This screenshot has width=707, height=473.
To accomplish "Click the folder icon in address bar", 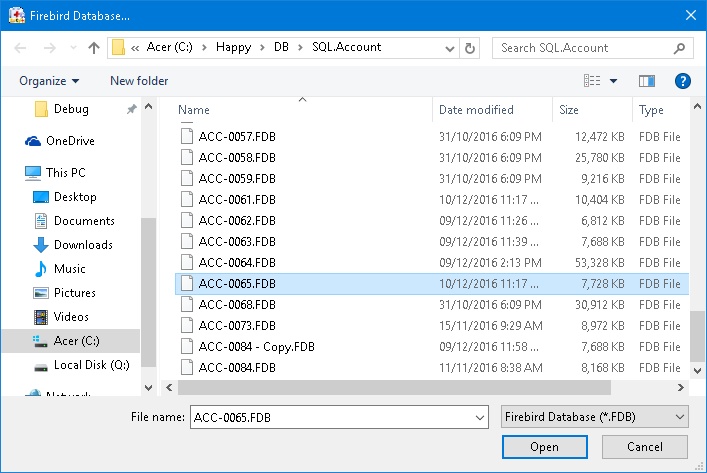I will point(118,47).
